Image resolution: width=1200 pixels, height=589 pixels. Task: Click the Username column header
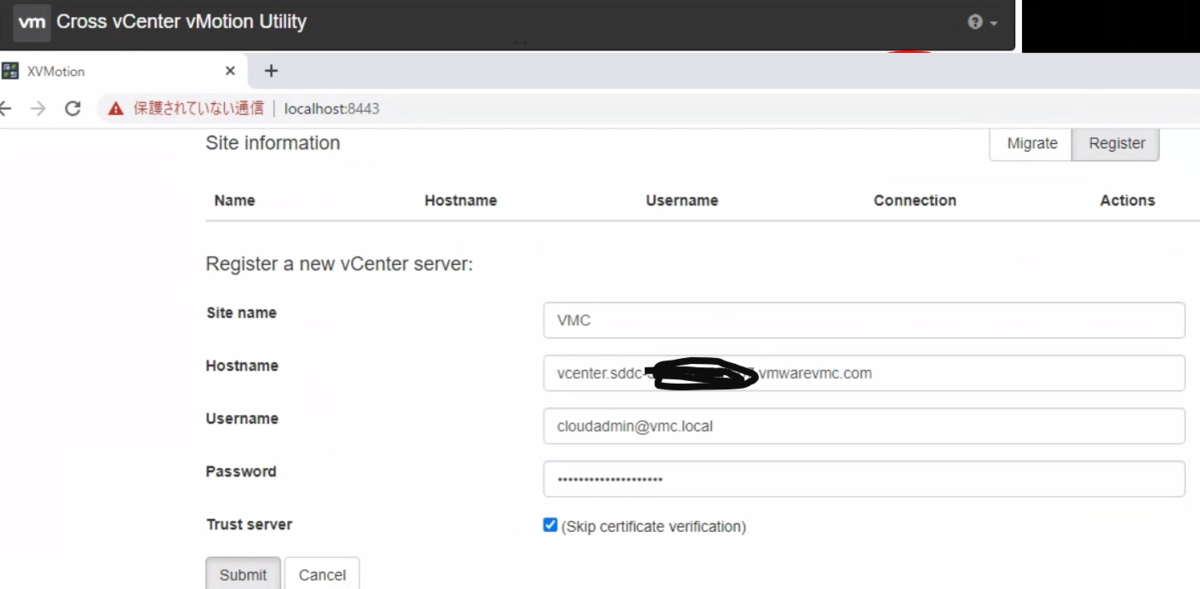(x=682, y=200)
